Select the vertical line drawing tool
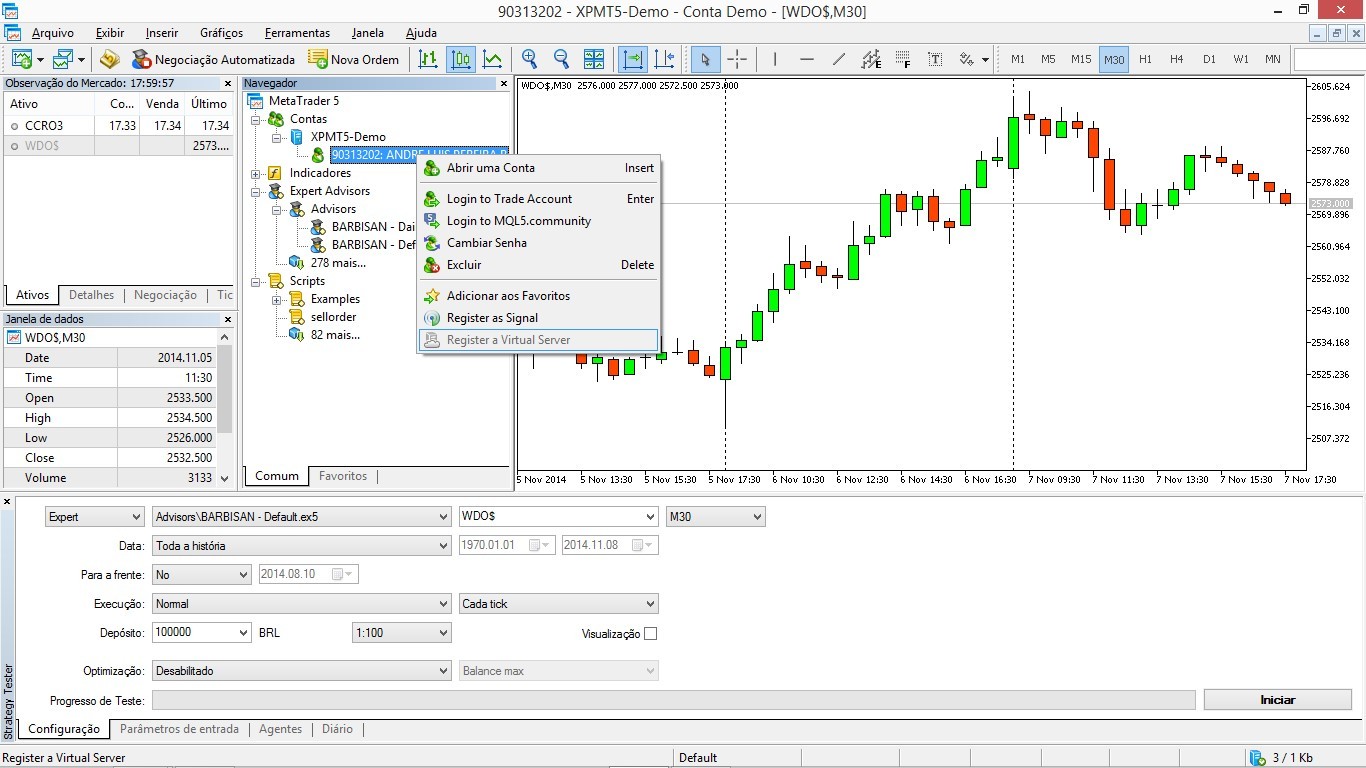 tap(775, 59)
